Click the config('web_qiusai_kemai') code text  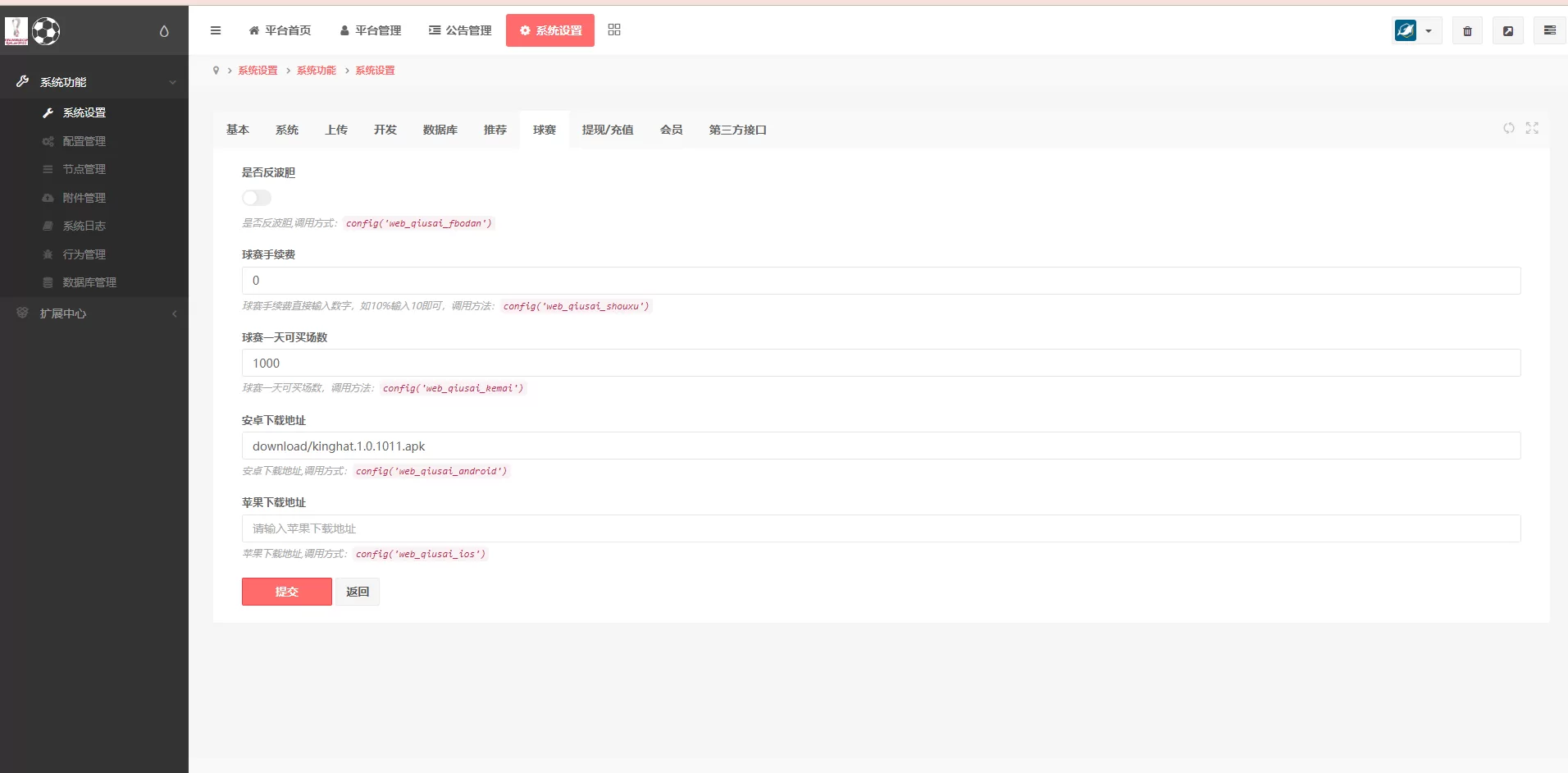point(453,388)
